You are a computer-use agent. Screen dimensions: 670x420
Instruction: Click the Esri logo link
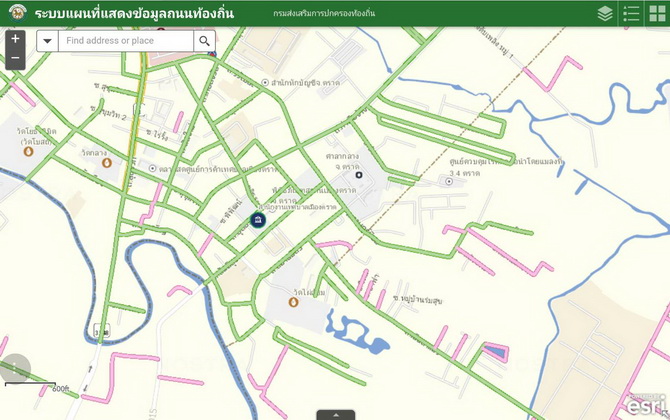coord(645,405)
